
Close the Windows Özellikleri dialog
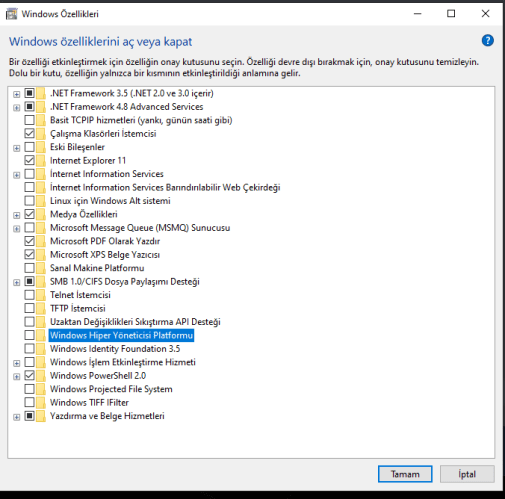point(485,14)
